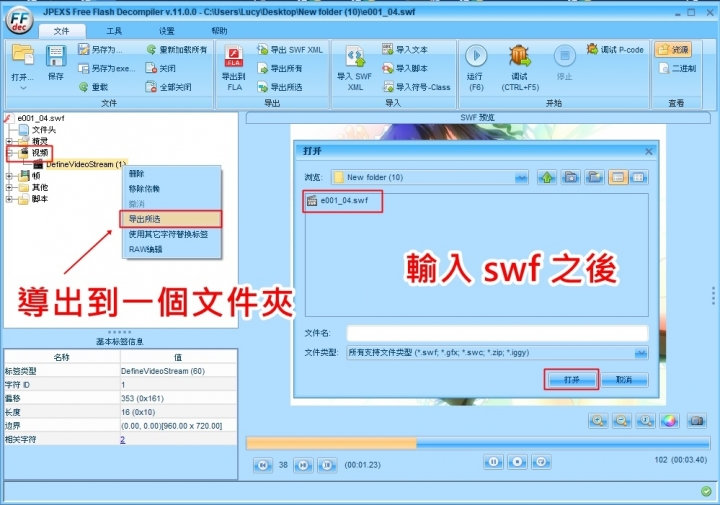Click 导出所有 in ribbon
This screenshot has height=505, width=720.
(280, 68)
